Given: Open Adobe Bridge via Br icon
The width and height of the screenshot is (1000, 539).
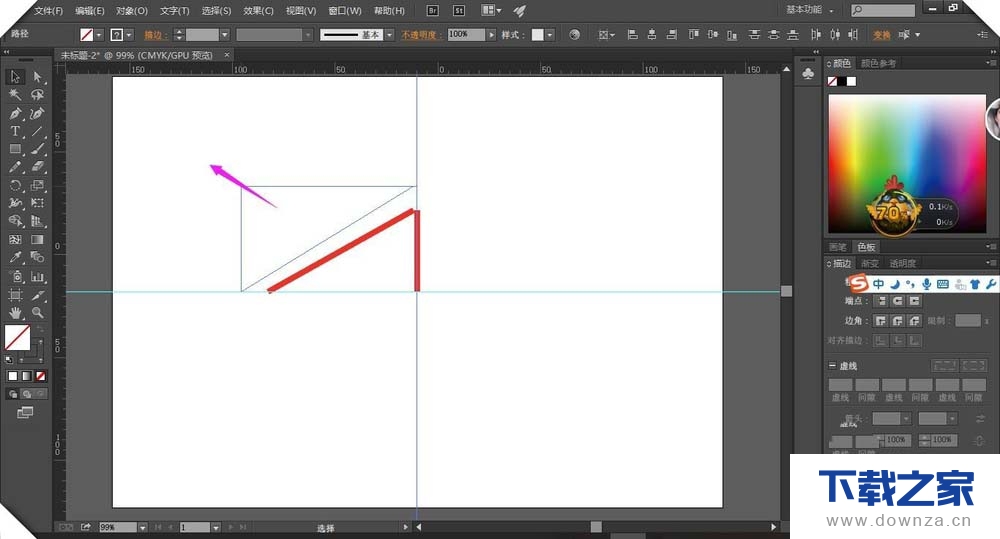Looking at the screenshot, I should (432, 10).
